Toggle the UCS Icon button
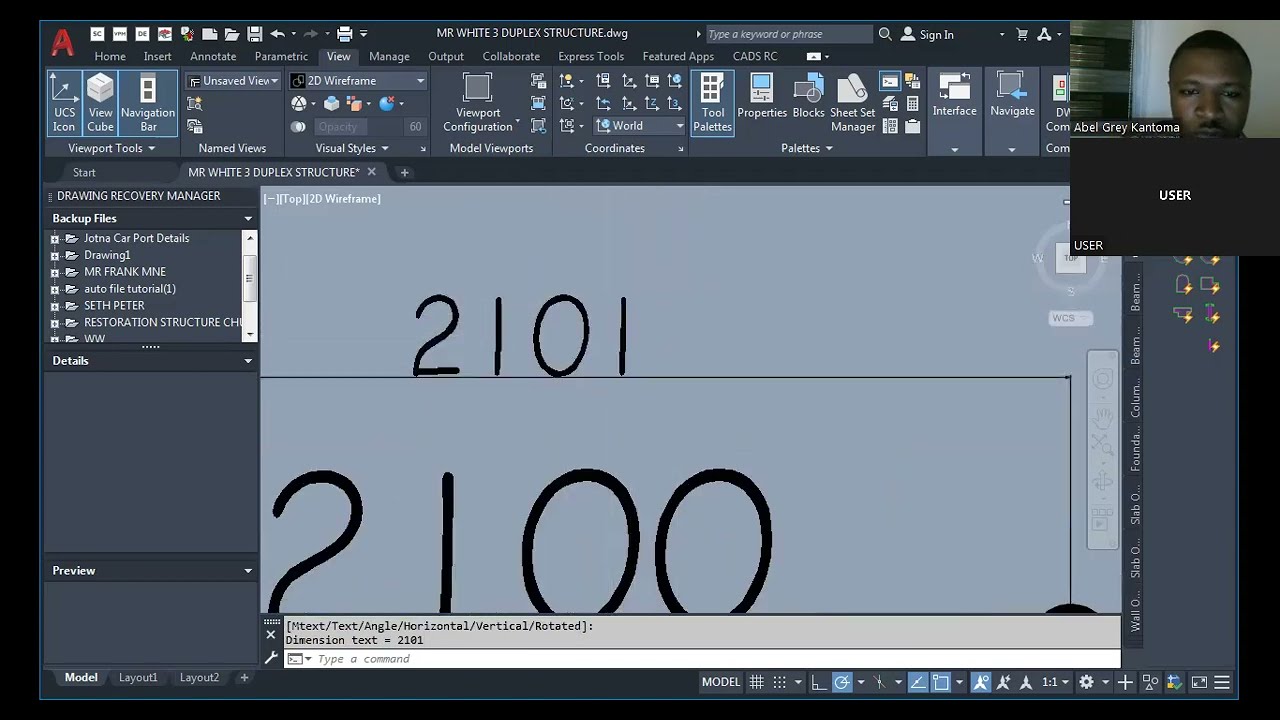Screen dimensions: 1280x720 (x=64, y=103)
